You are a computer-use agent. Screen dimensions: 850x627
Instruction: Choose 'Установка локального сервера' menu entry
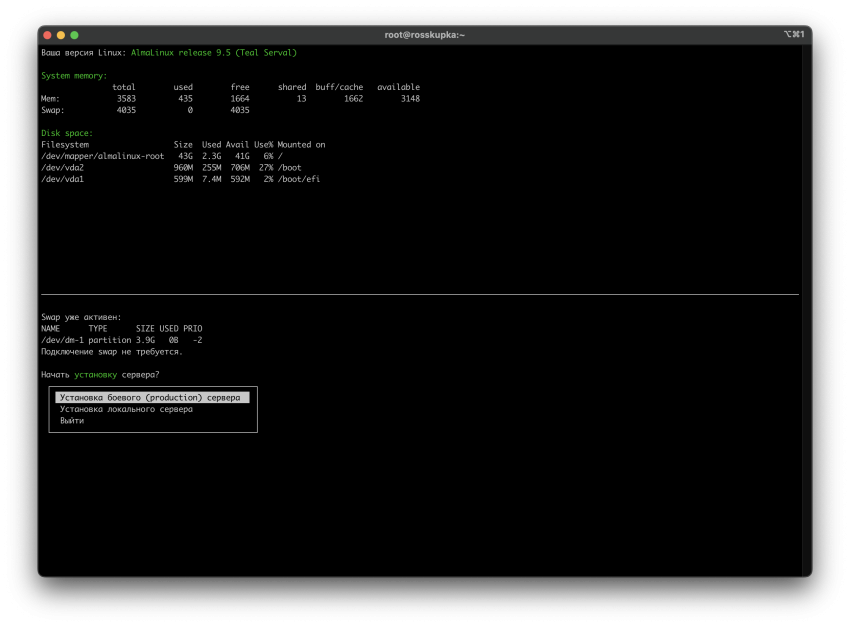click(126, 409)
